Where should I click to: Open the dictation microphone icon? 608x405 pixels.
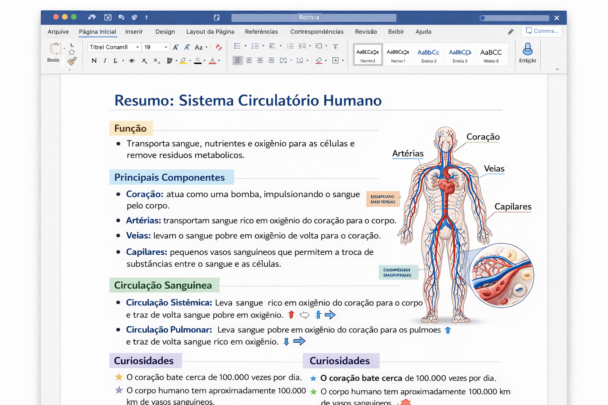click(x=527, y=48)
